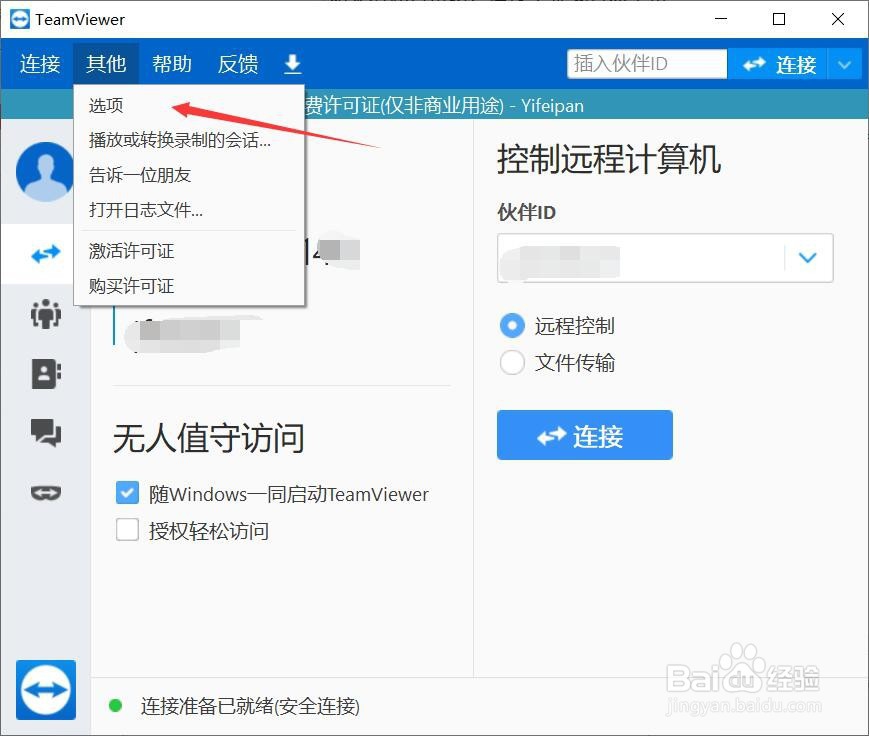Open the meeting people sidebar icon
Image resolution: width=869 pixels, height=736 pixels.
pos(46,314)
